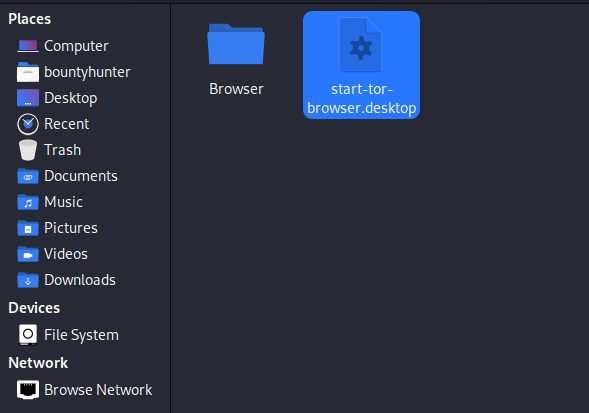The height and width of the screenshot is (413, 589).
Task: Select the start-tor-browser.desktop gear file icon
Action: (361, 45)
